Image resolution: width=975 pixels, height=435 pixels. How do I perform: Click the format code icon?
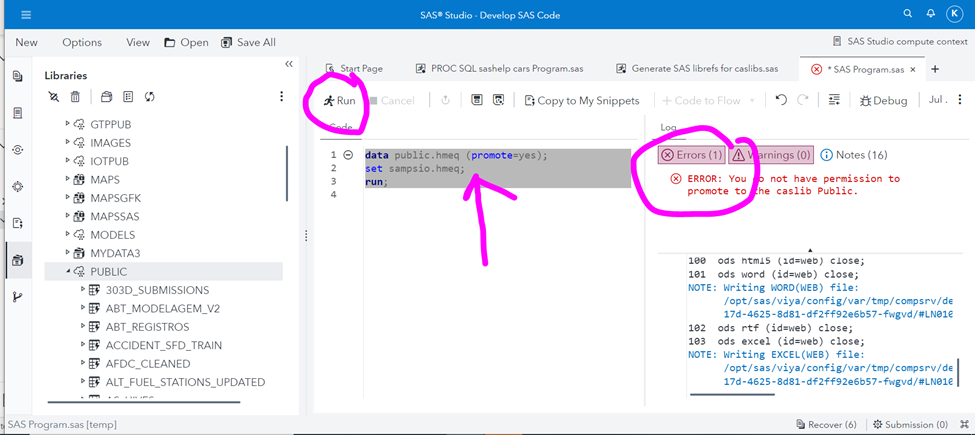(834, 100)
